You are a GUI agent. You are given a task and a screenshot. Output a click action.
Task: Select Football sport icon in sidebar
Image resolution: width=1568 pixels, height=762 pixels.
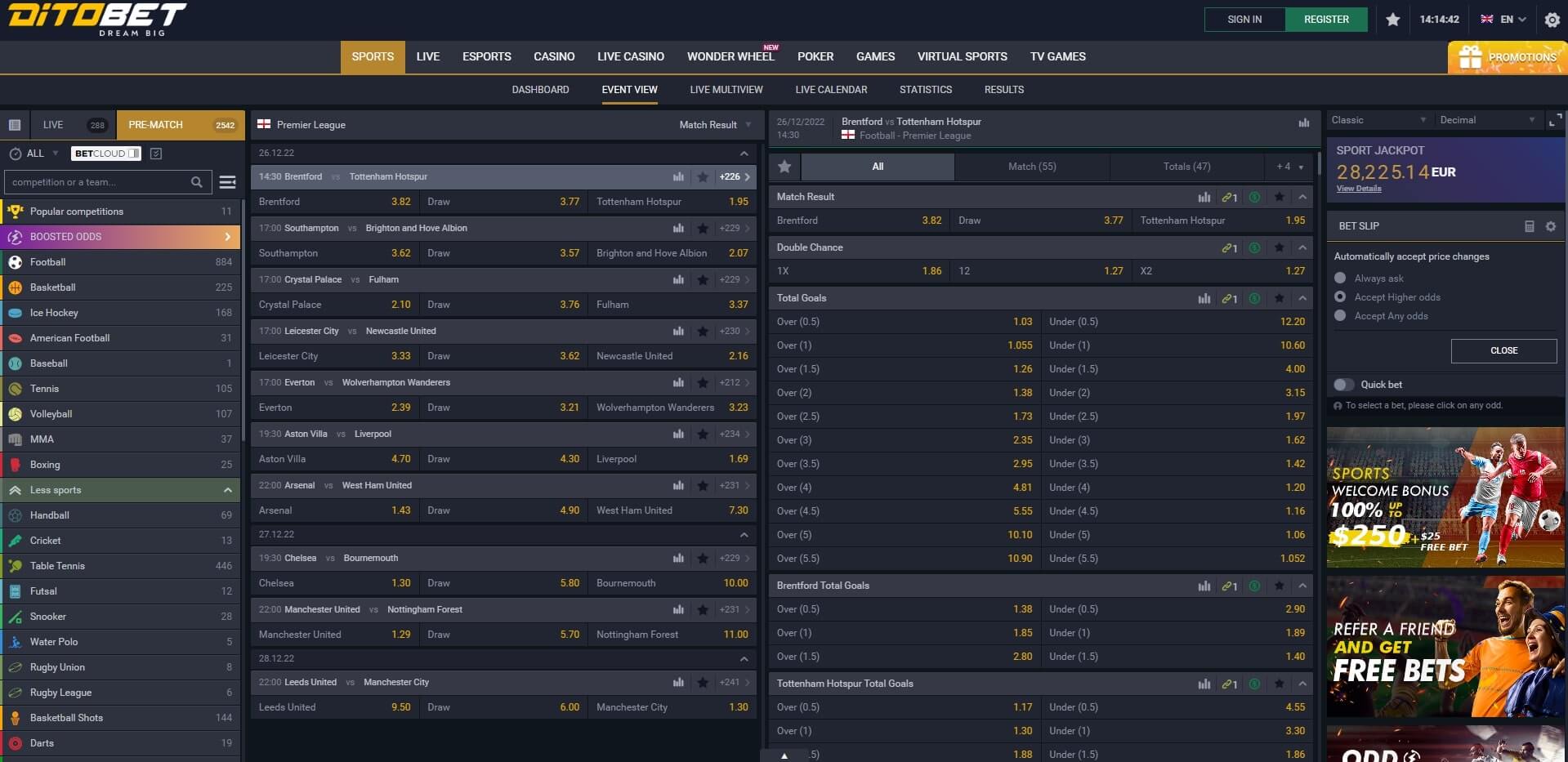click(16, 262)
